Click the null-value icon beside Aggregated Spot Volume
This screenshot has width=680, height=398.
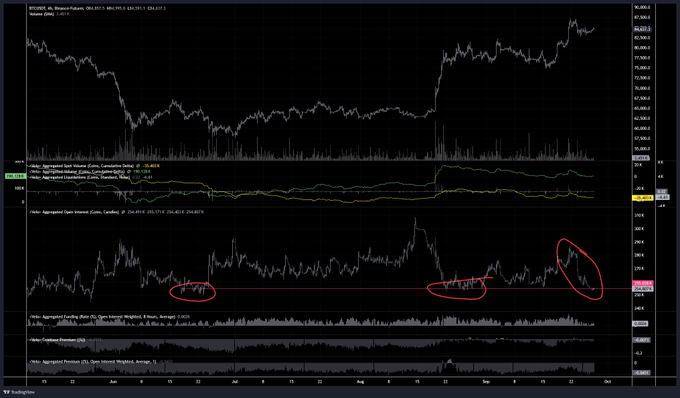click(x=138, y=166)
